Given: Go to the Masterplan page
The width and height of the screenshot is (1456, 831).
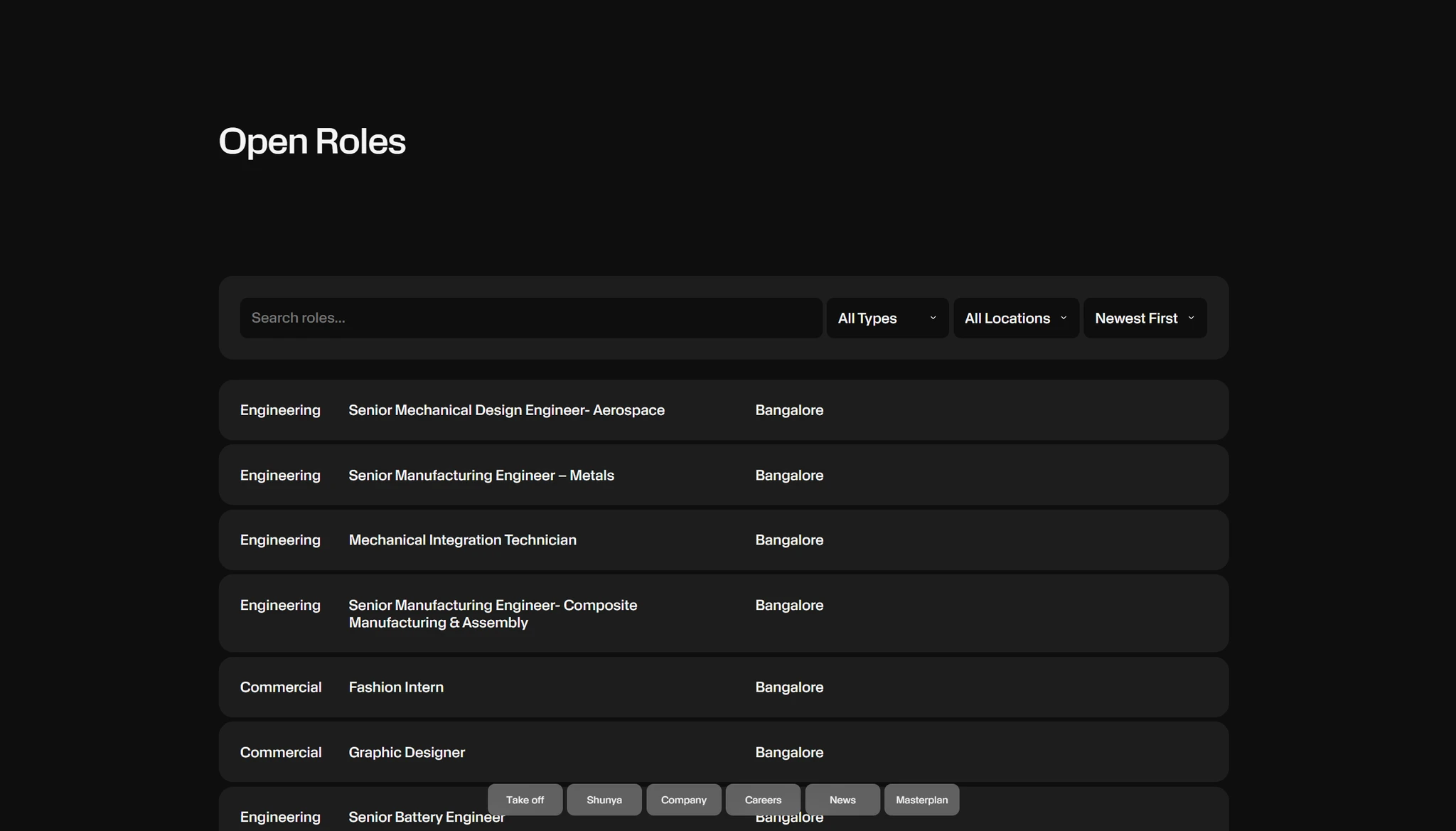Looking at the screenshot, I should tap(921, 800).
